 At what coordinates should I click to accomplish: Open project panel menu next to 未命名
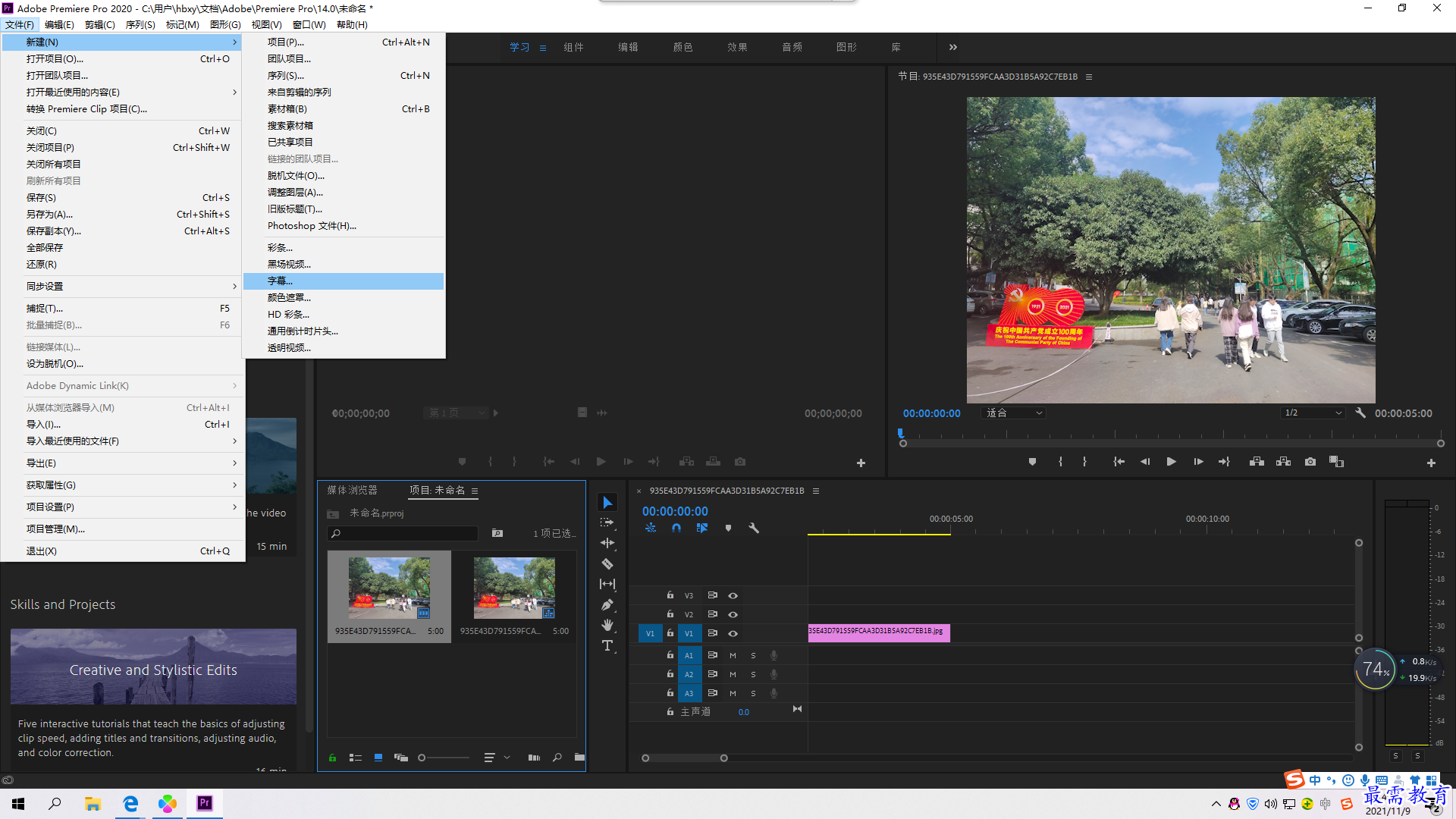475,491
